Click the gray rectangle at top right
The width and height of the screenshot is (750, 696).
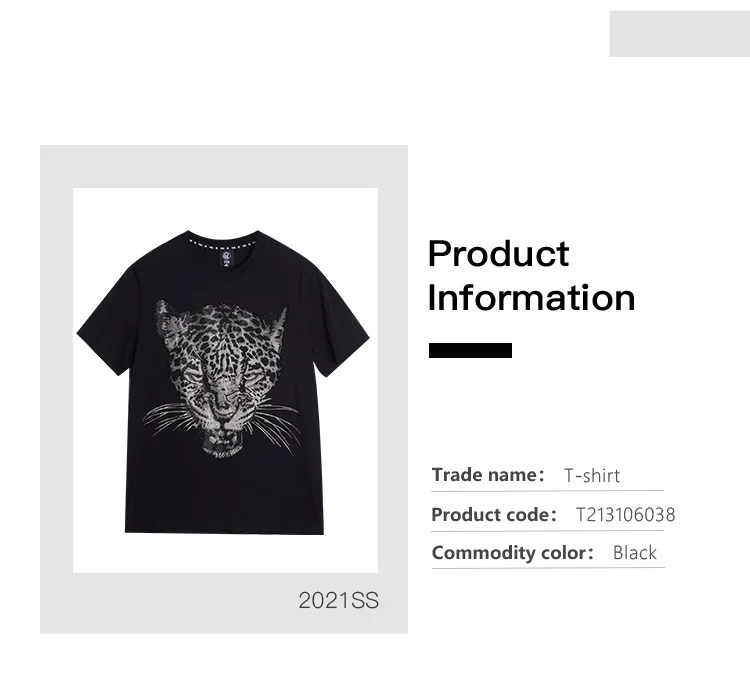pos(680,34)
